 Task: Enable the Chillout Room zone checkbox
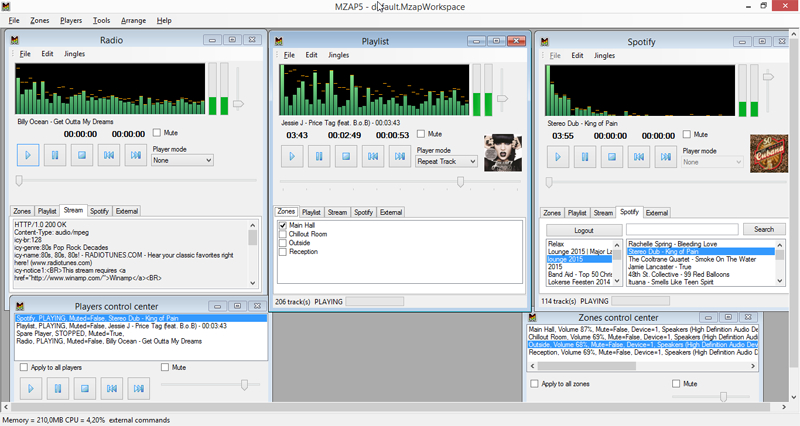tap(283, 234)
